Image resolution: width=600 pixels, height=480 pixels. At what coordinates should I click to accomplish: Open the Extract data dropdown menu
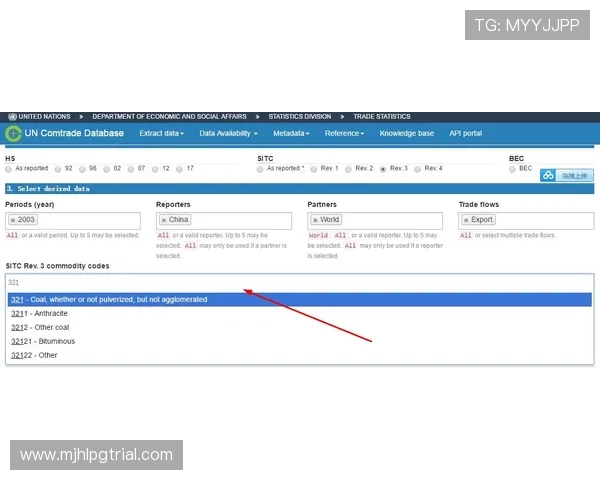tap(161, 133)
